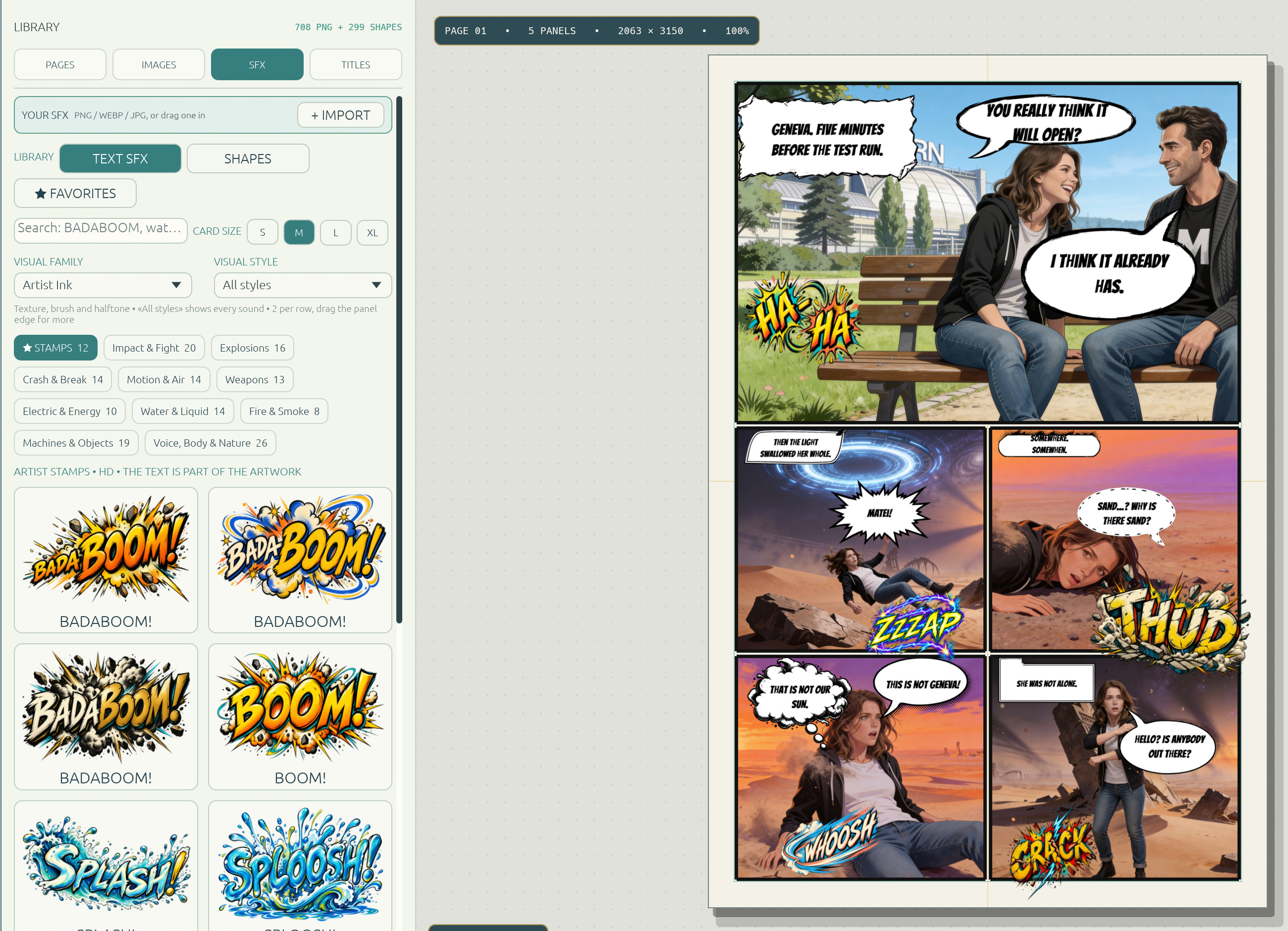Click the SFX search field
This screenshot has width=1288, height=931.
click(101, 230)
